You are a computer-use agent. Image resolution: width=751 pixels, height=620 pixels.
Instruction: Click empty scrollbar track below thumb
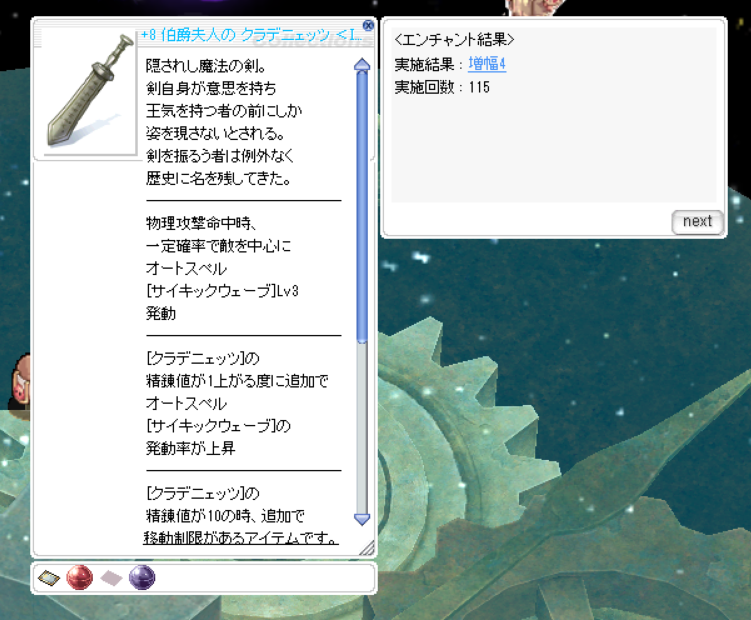click(362, 430)
